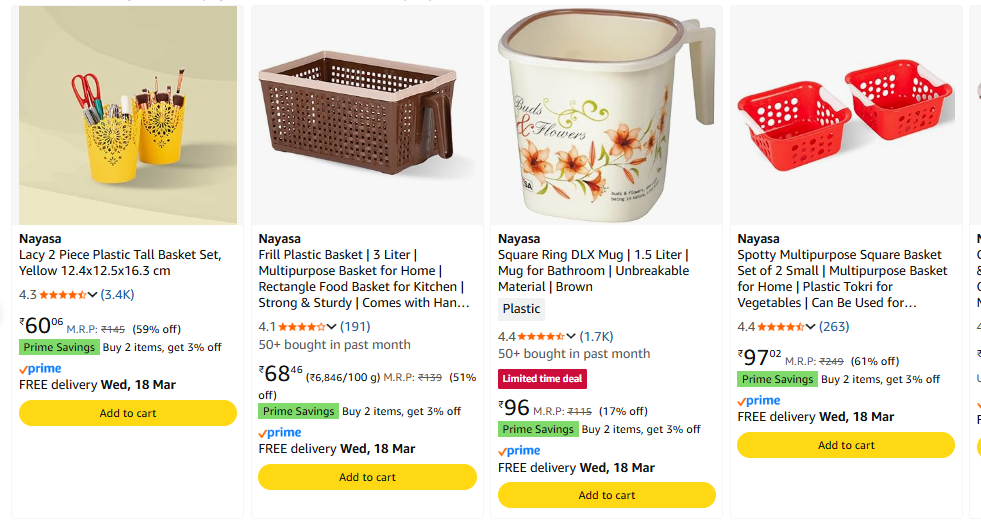This screenshot has height=524, width=981.
Task: Click the prime logo under Frill Basket
Action: pyautogui.click(x=280, y=433)
